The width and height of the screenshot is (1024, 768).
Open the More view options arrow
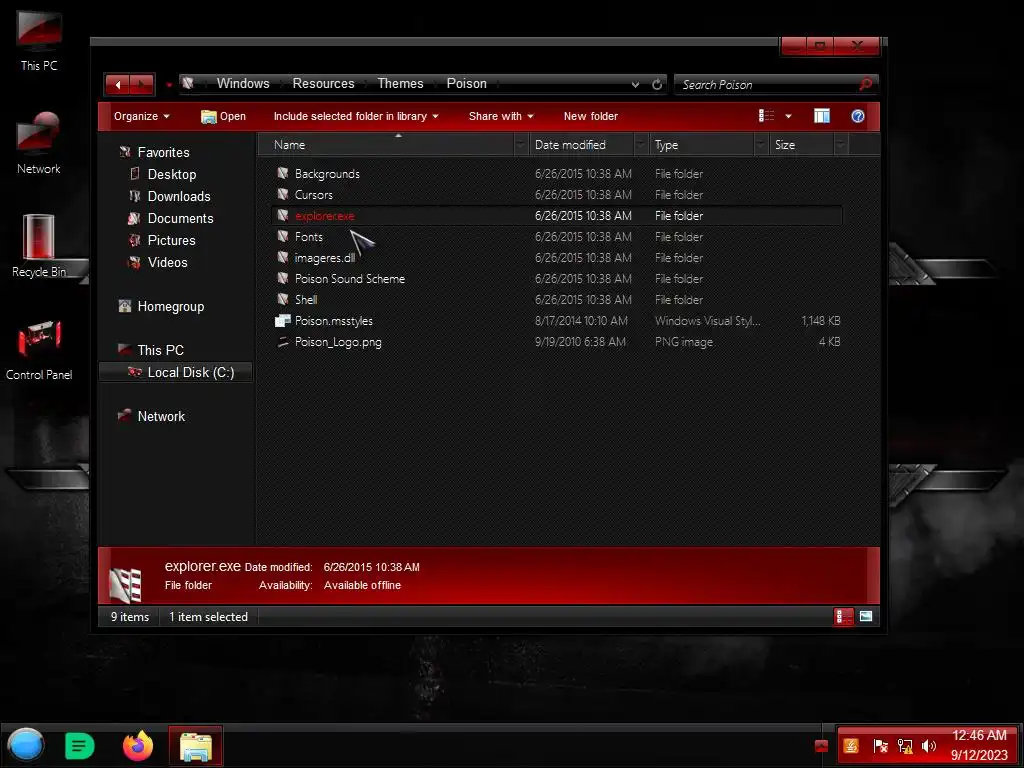[x=788, y=116]
